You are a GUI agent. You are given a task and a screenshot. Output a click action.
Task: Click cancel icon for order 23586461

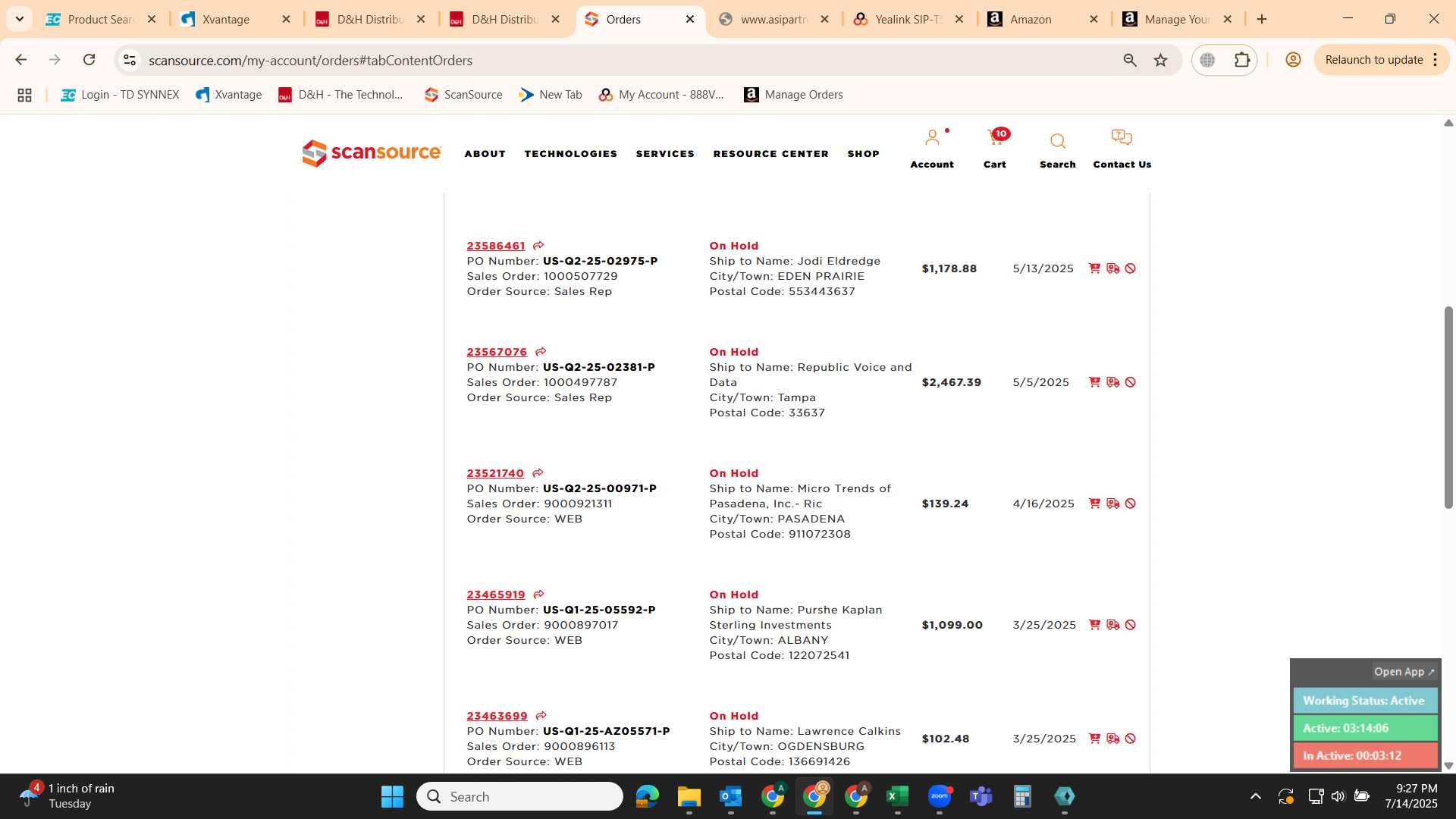pos(1130,268)
